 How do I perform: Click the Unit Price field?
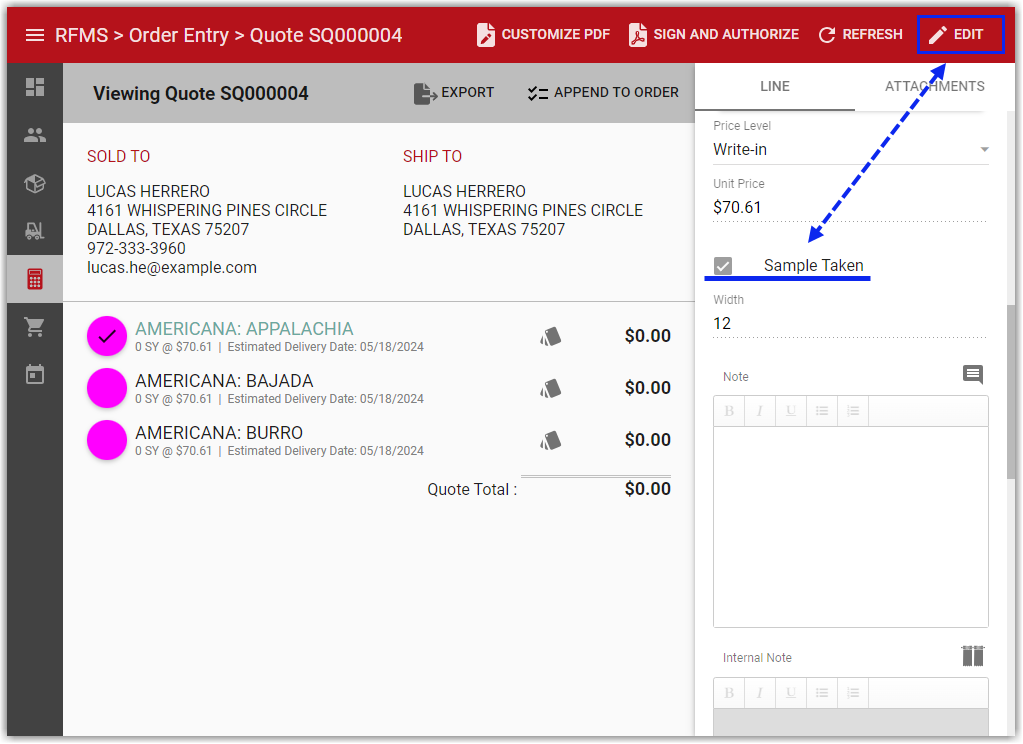point(850,208)
